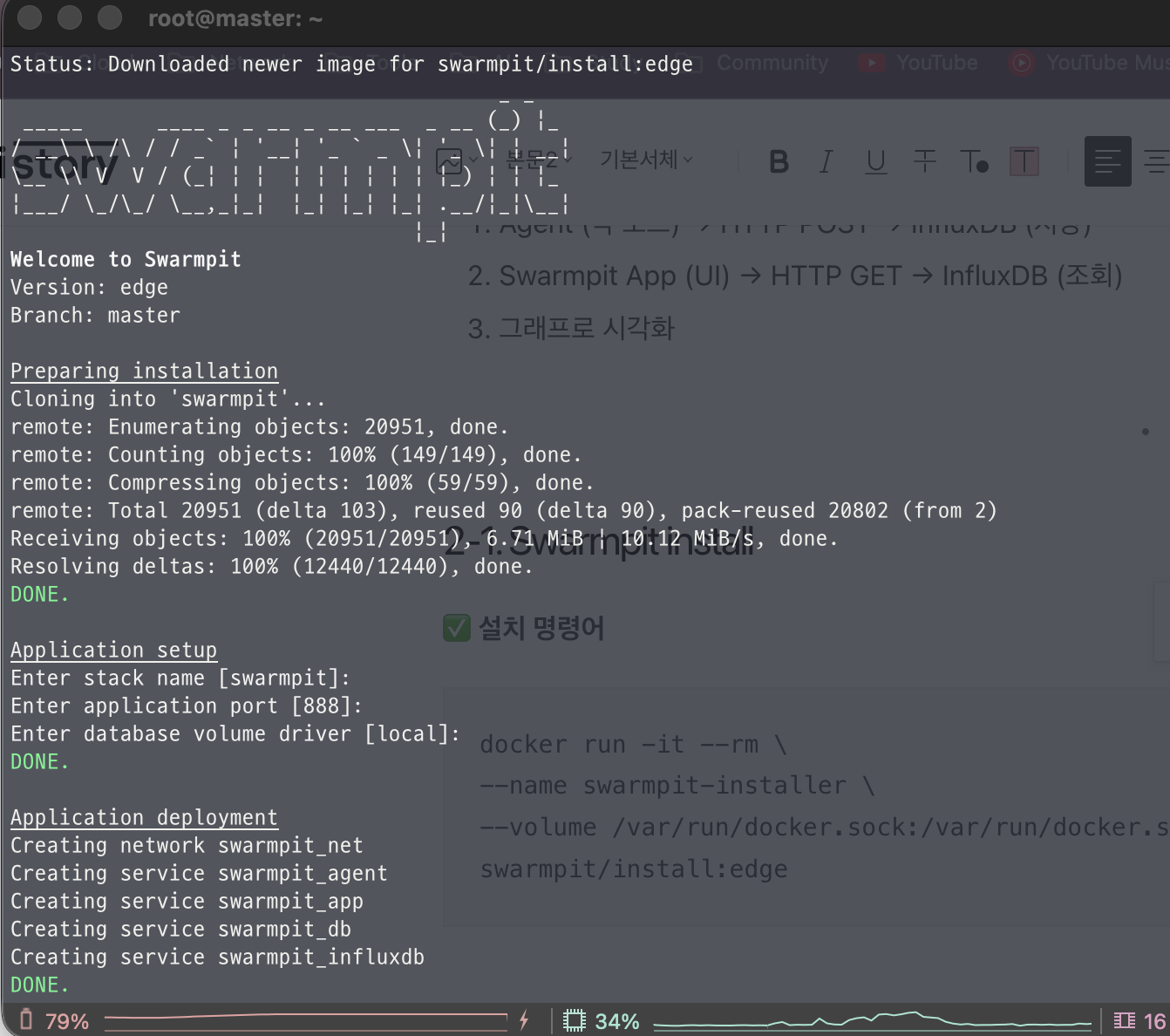Image resolution: width=1170 pixels, height=1036 pixels.
Task: Click the 'Resolving deltas: 100%' line
Action: 271,567
